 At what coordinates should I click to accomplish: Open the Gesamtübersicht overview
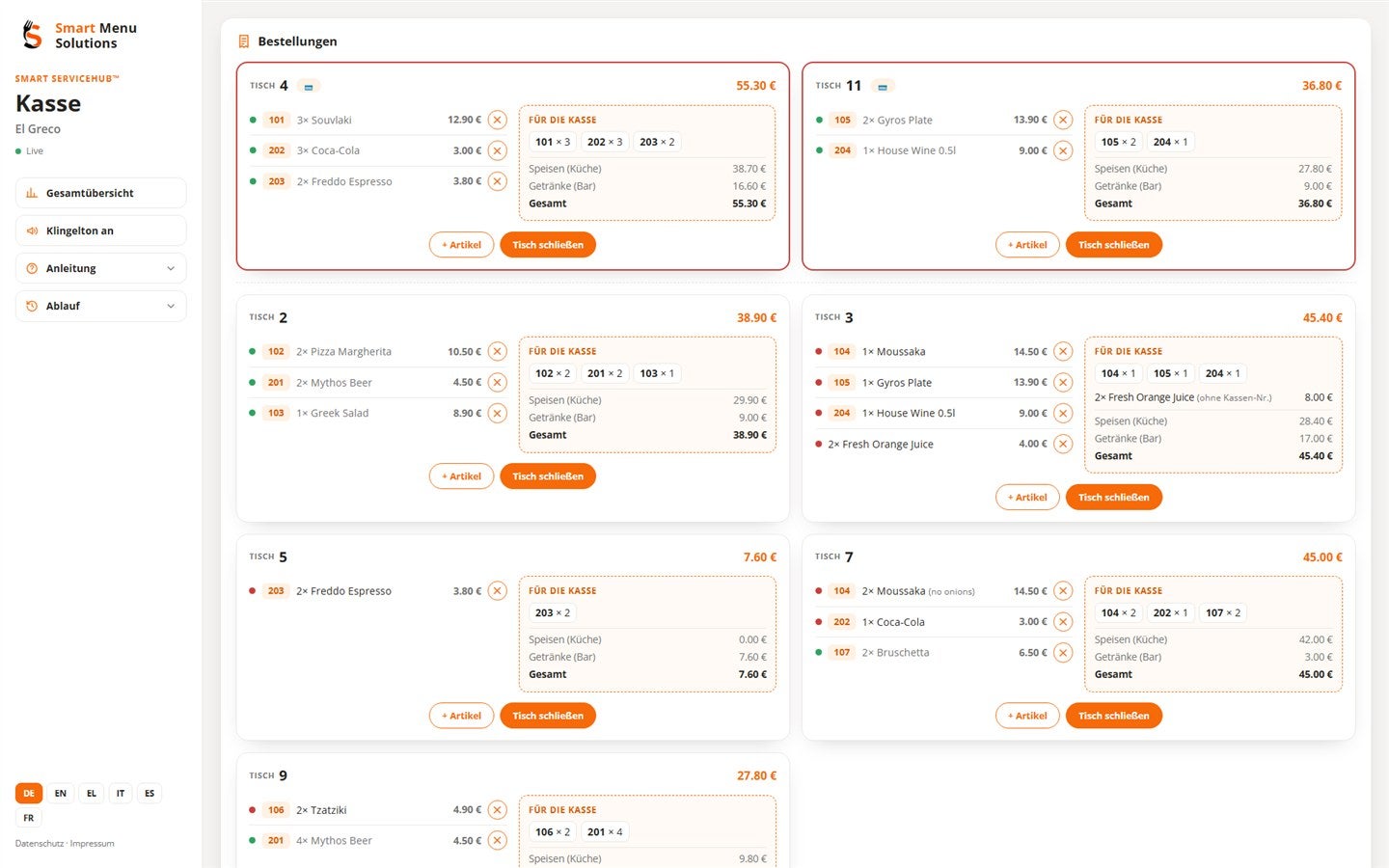[100, 193]
